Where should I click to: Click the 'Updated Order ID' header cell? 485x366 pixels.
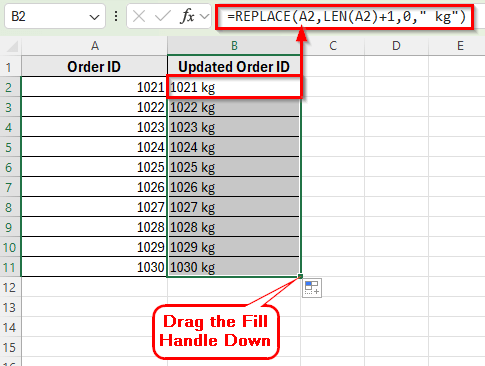coord(234,67)
